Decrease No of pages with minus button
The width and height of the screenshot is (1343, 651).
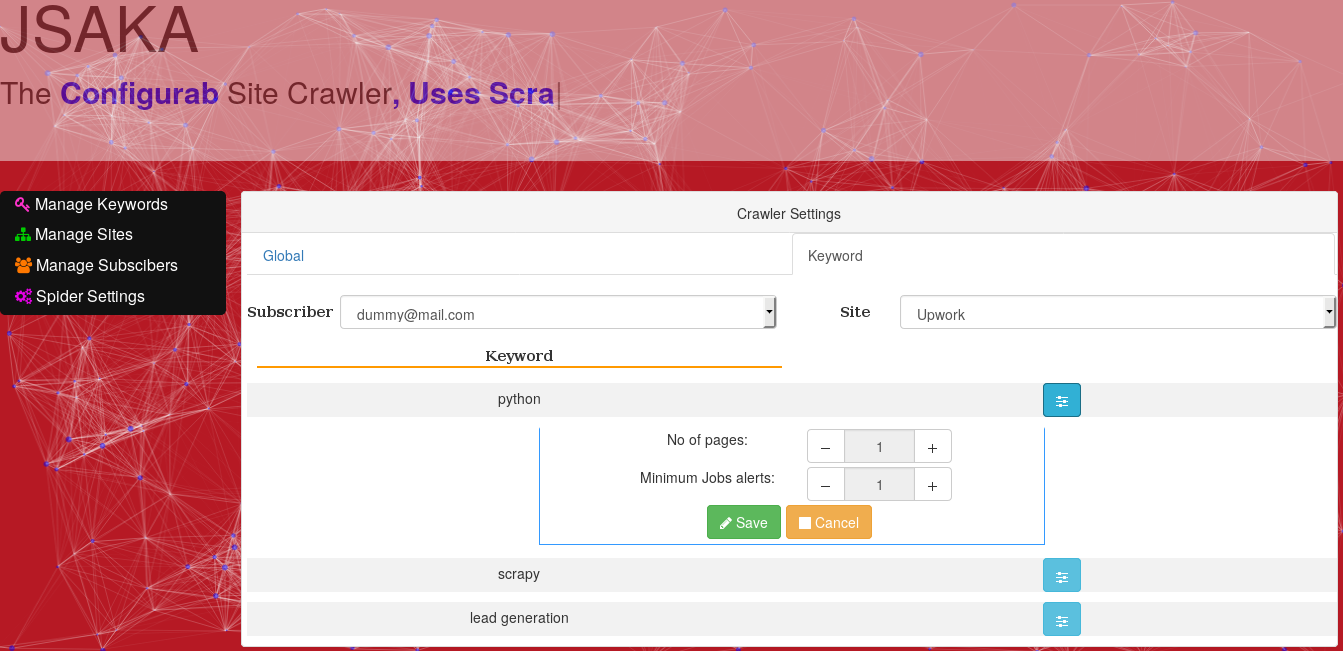[826, 447]
